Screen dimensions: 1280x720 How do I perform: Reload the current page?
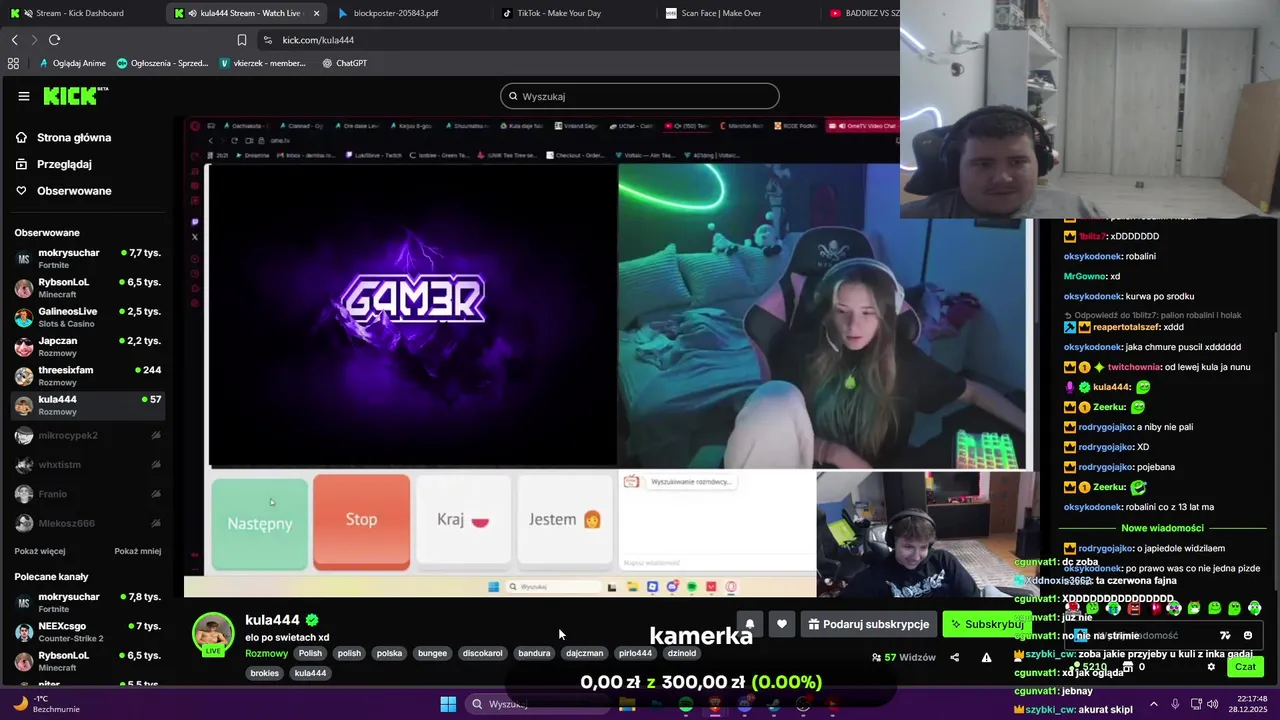point(54,40)
